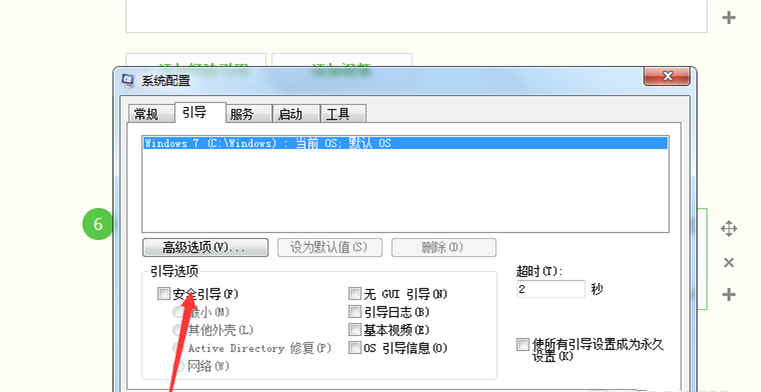761x392 pixels.
Task: Select the 网络(W) radio button
Action: click(x=179, y=366)
